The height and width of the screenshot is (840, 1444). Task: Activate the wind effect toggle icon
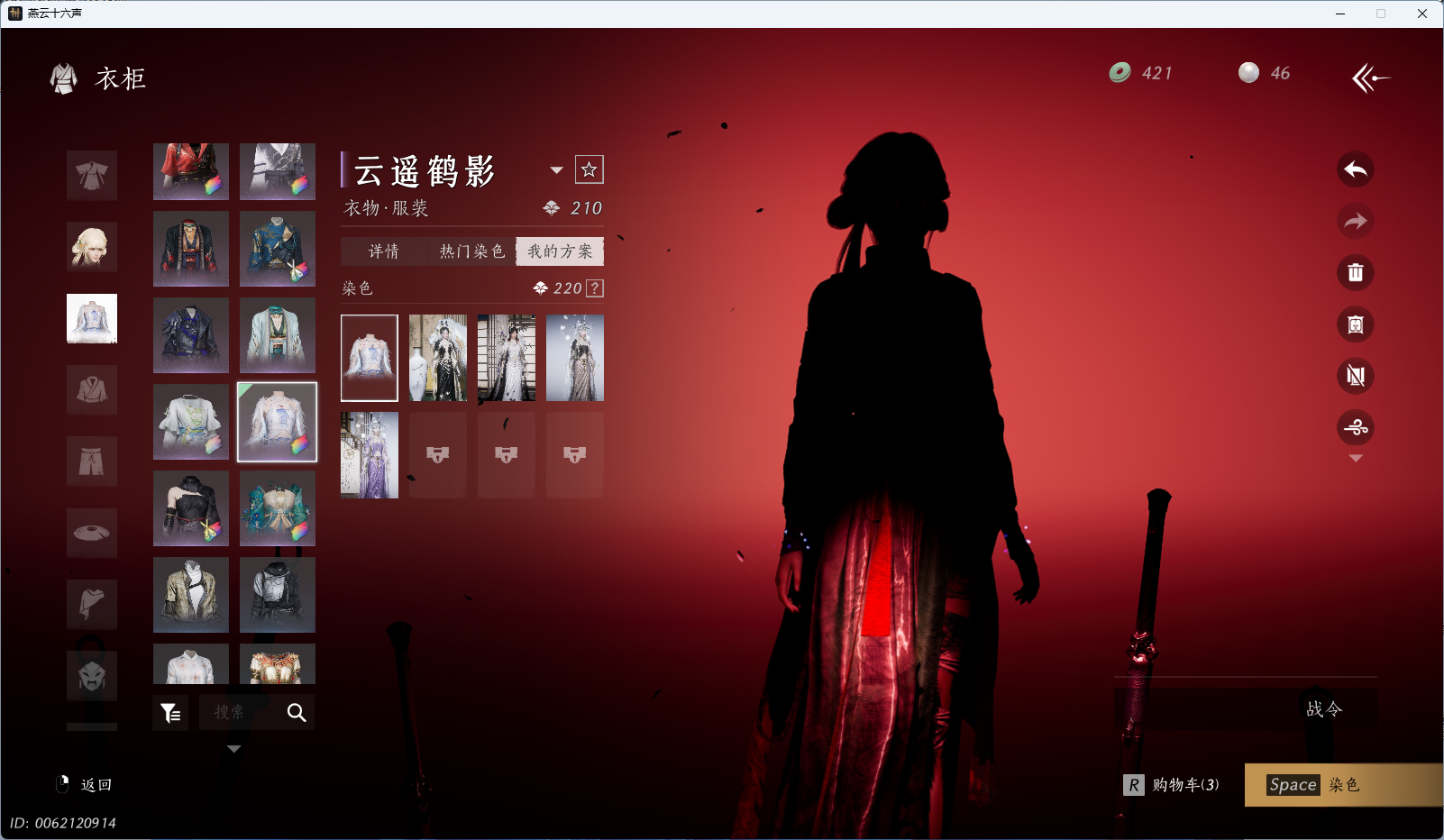(1356, 428)
